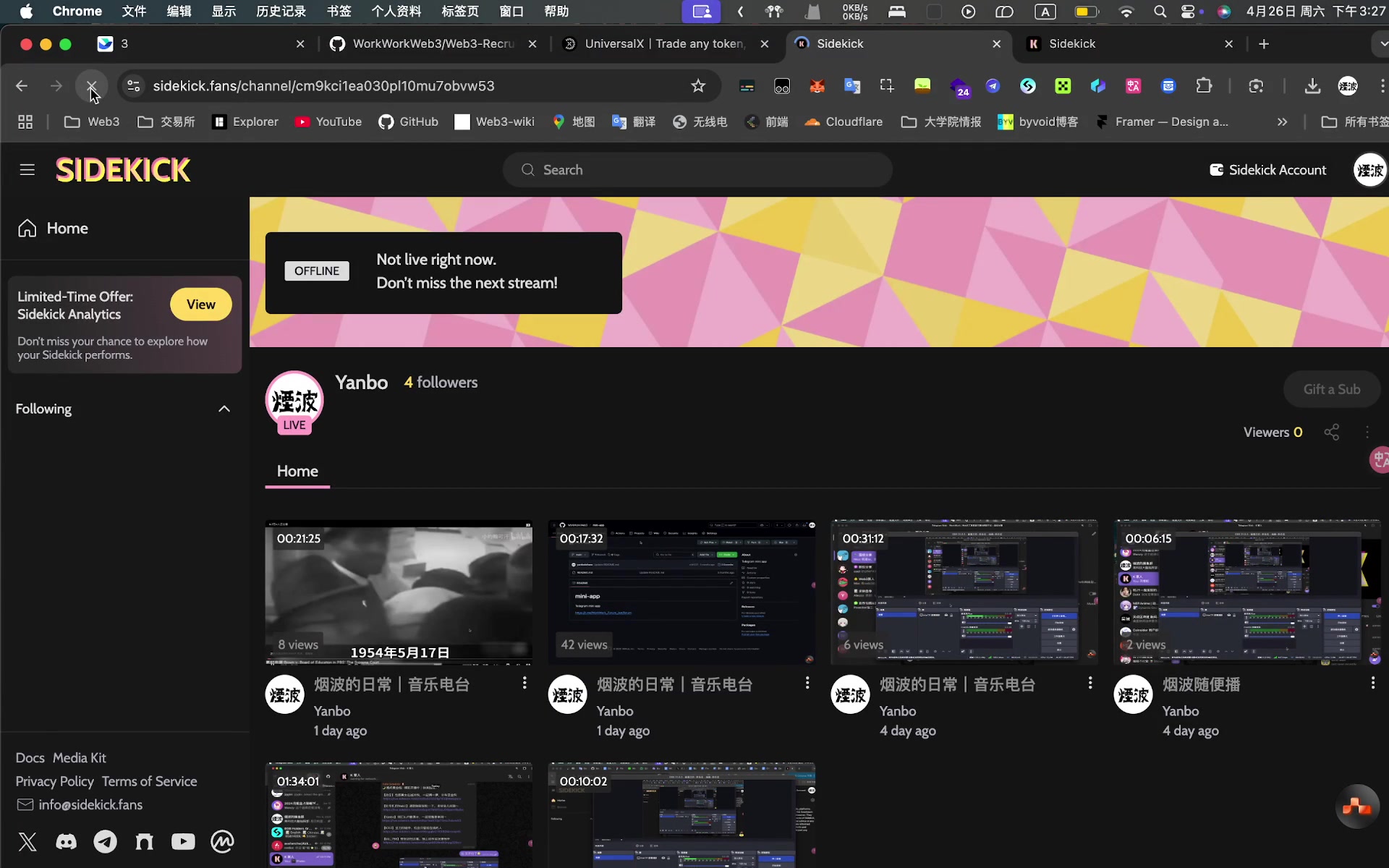Open Chrome downloads

[x=1312, y=86]
